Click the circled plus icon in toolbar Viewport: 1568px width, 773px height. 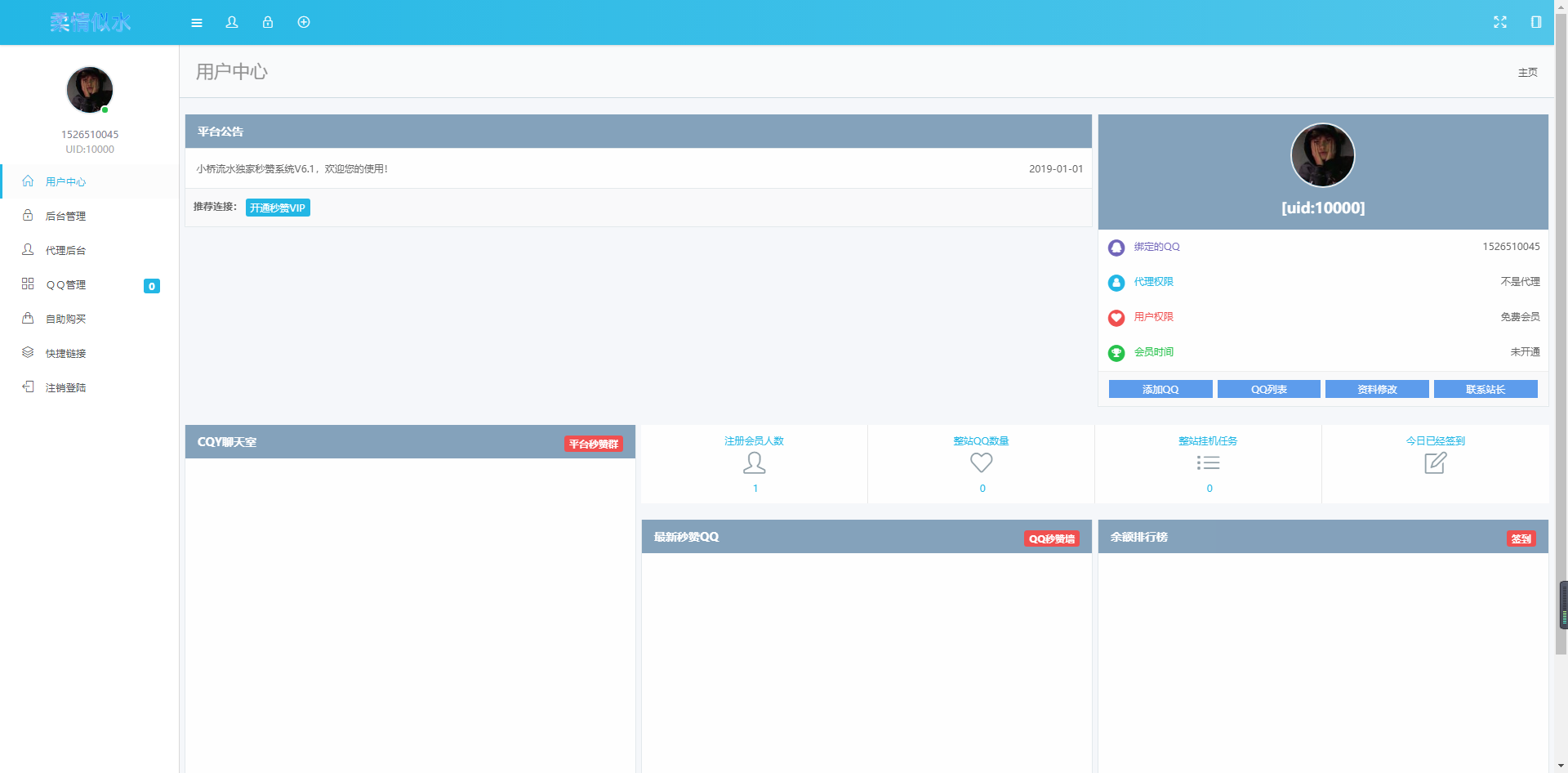[304, 23]
